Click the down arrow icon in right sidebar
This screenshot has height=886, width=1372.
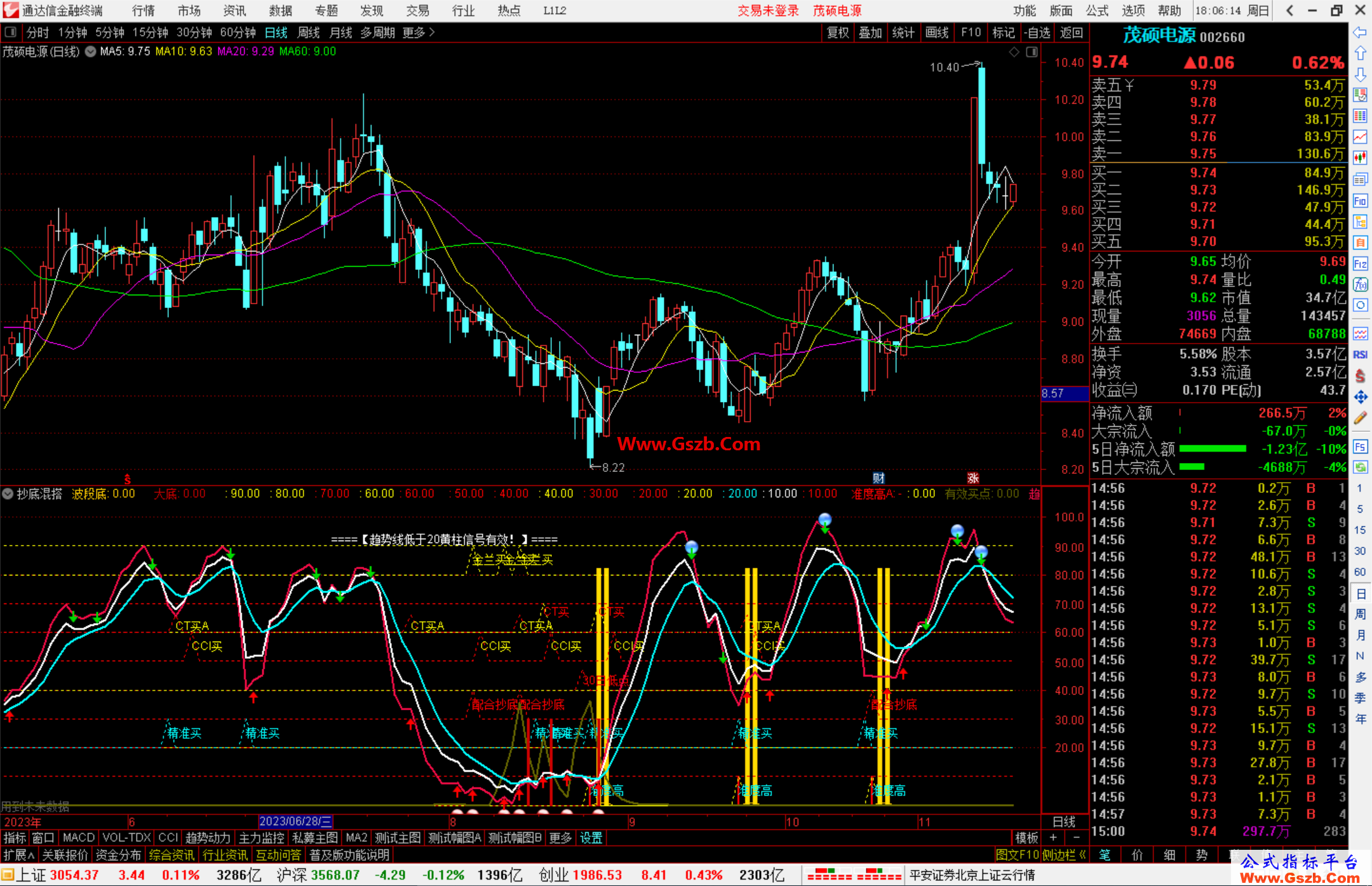(x=1360, y=74)
